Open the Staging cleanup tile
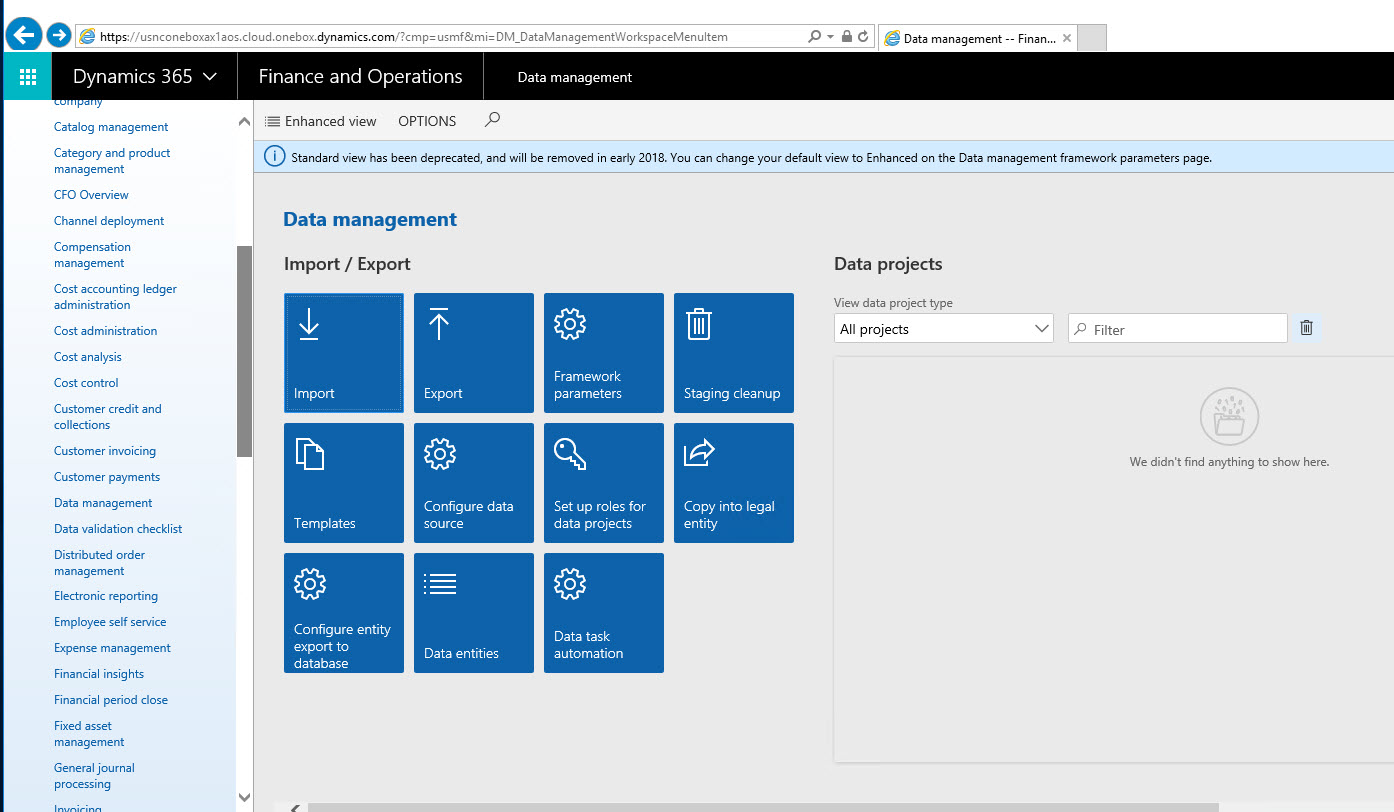1394x812 pixels. coord(733,352)
